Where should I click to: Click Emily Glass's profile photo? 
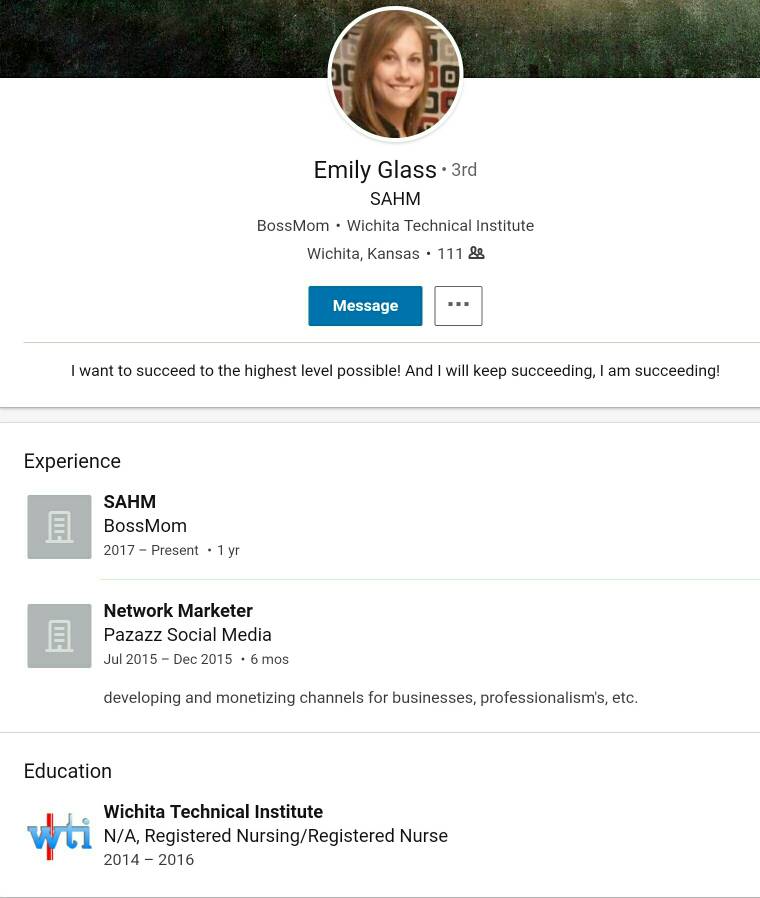click(395, 75)
